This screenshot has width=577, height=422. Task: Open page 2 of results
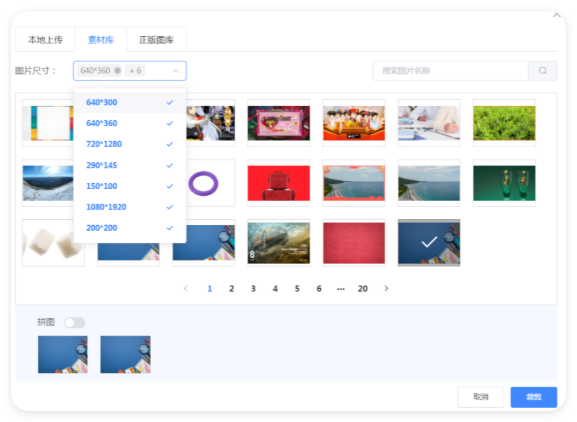click(231, 288)
